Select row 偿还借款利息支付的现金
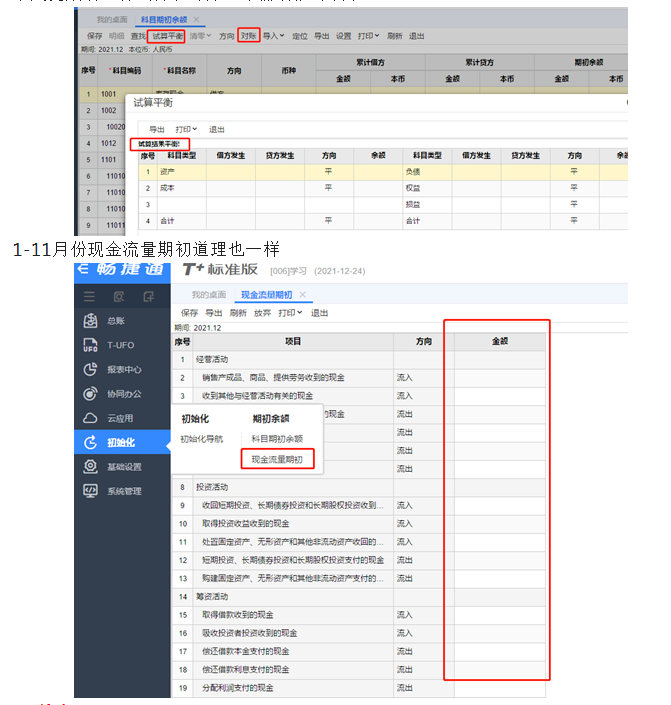 359,669
